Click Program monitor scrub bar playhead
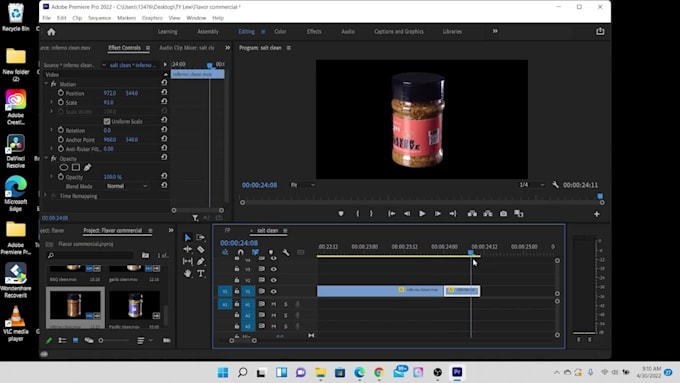The width and height of the screenshot is (680, 383). point(600,196)
